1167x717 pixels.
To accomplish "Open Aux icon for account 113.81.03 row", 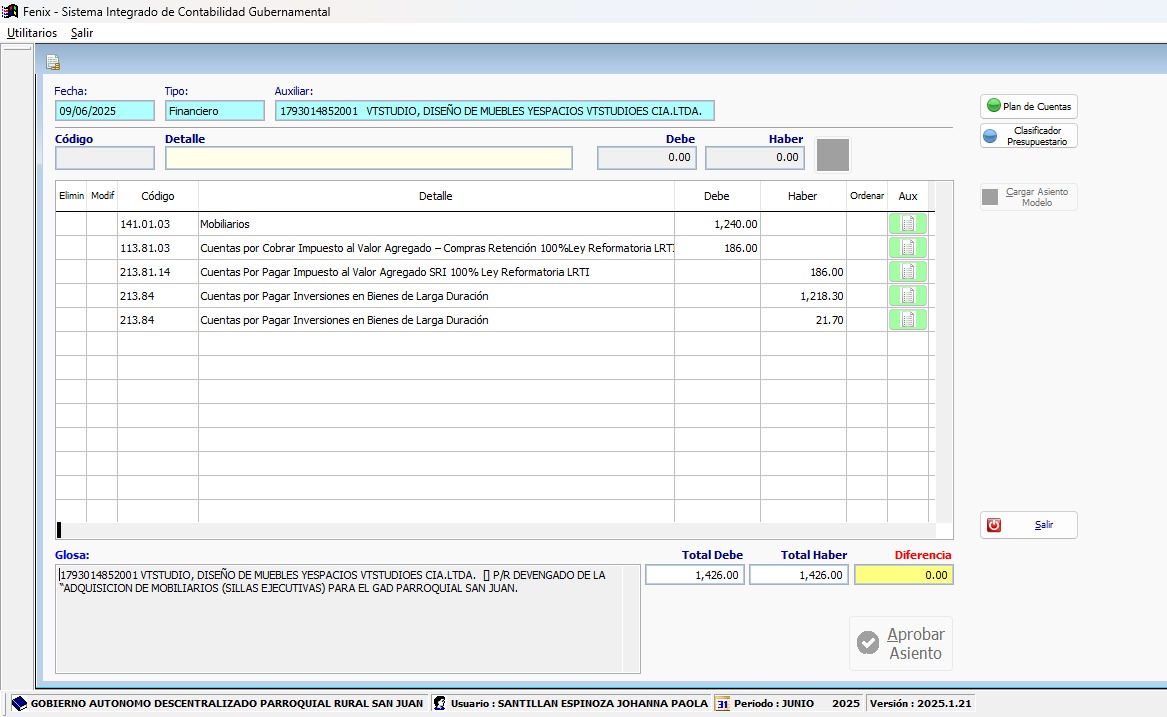I will (x=907, y=248).
